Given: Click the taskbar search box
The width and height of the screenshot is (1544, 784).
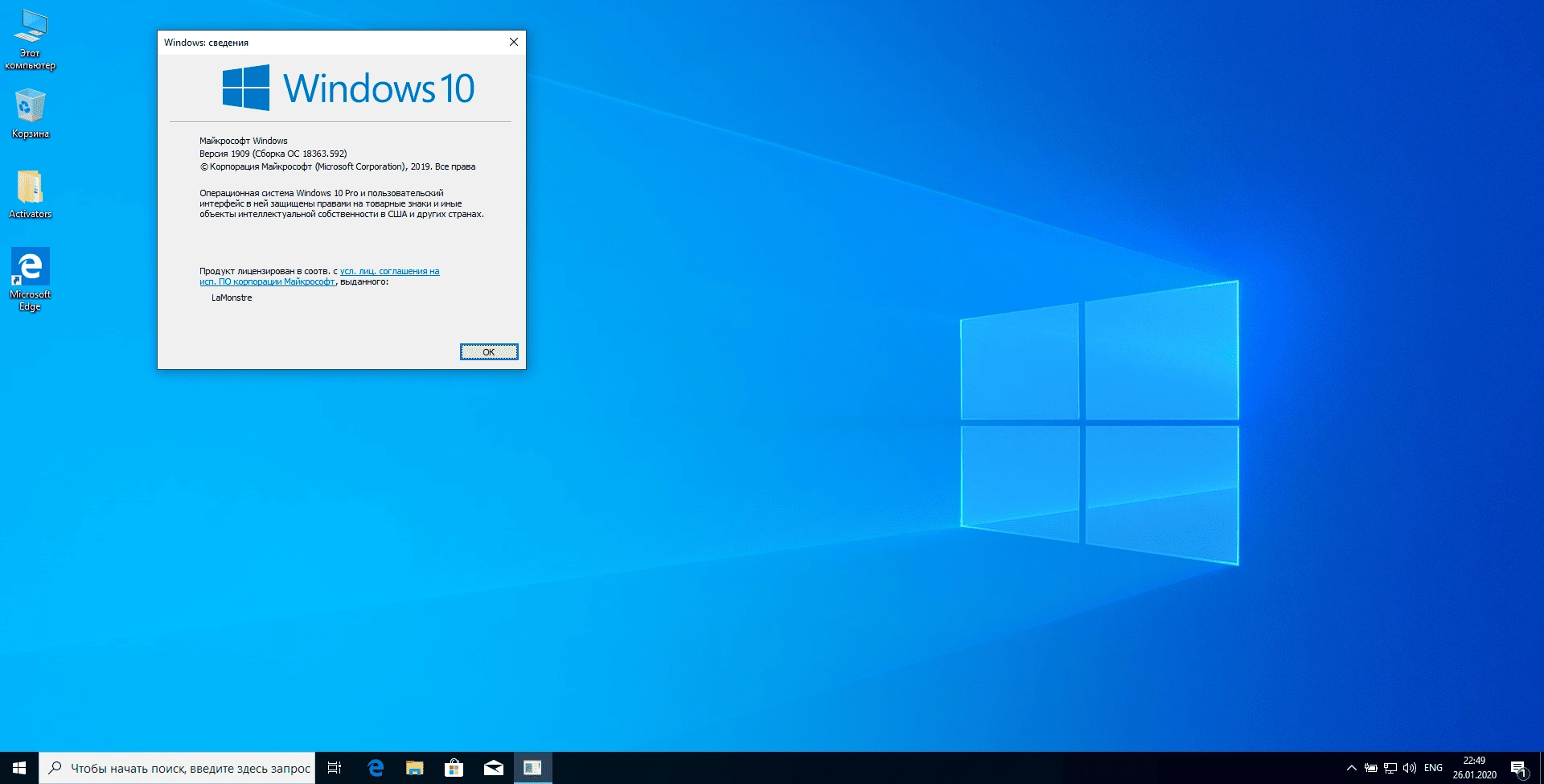Looking at the screenshot, I should point(177,768).
